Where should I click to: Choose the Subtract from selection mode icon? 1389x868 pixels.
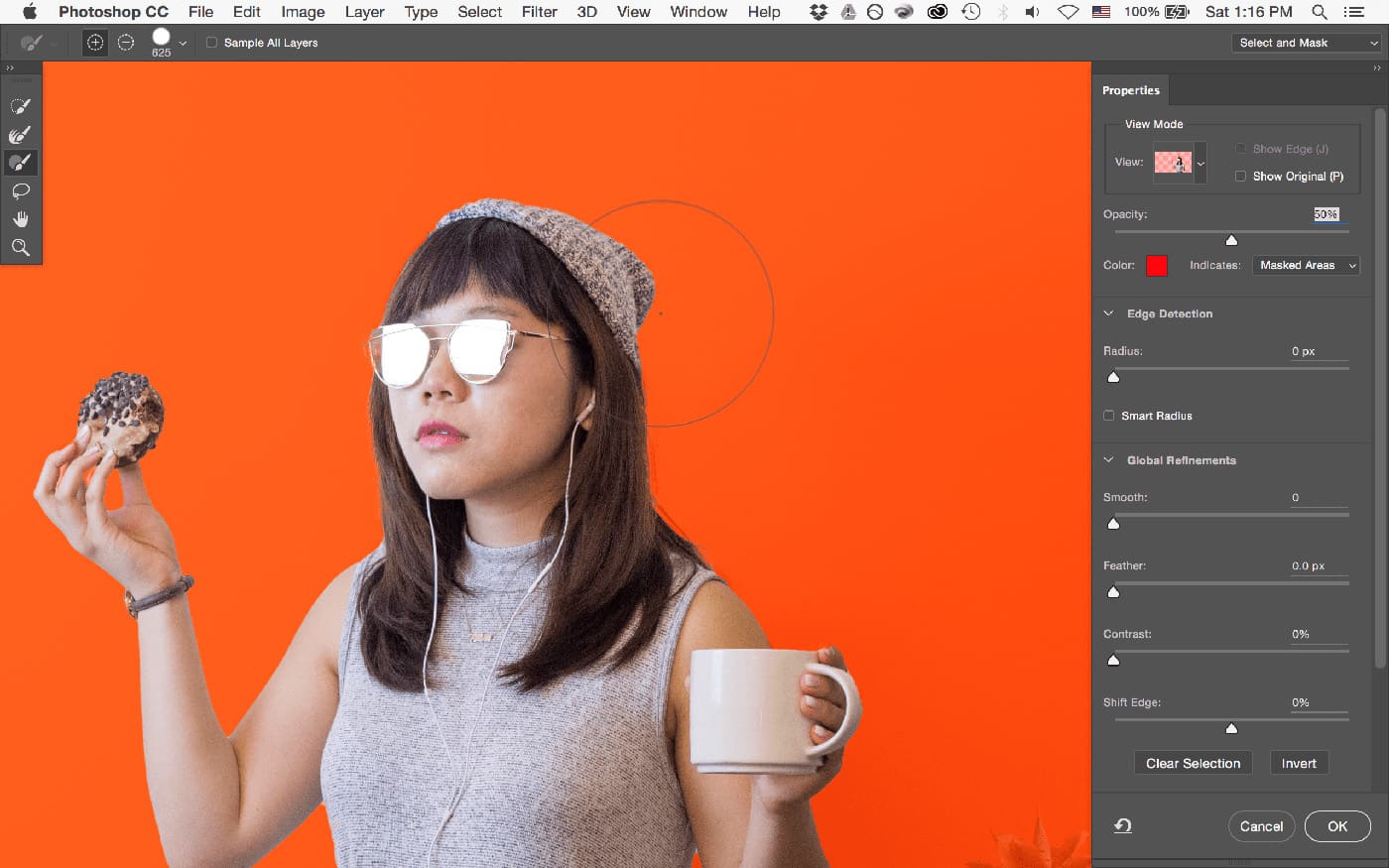point(126,43)
